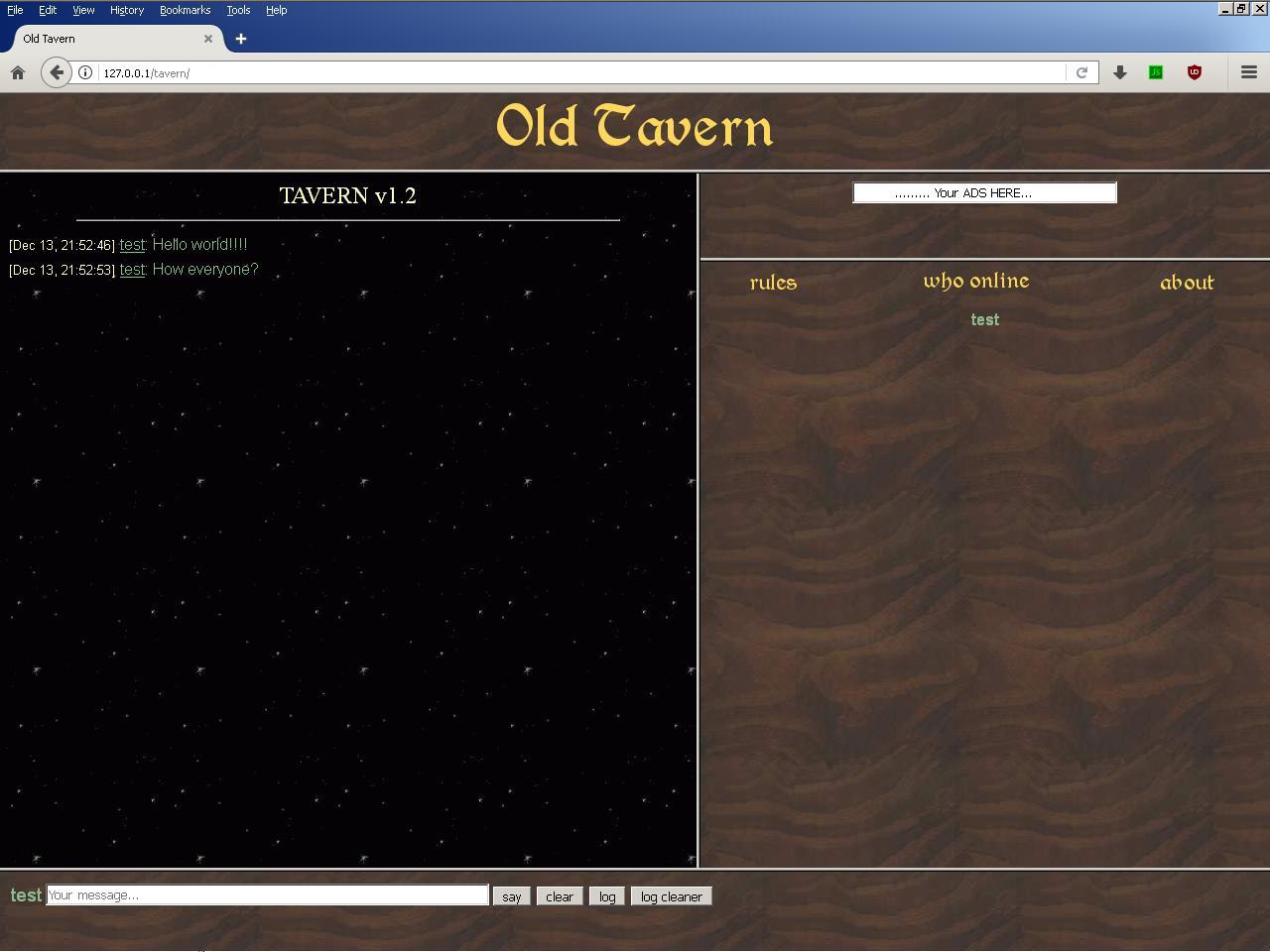Click the uBlock shield extension icon
Image resolution: width=1270 pixels, height=952 pixels.
[x=1195, y=72]
